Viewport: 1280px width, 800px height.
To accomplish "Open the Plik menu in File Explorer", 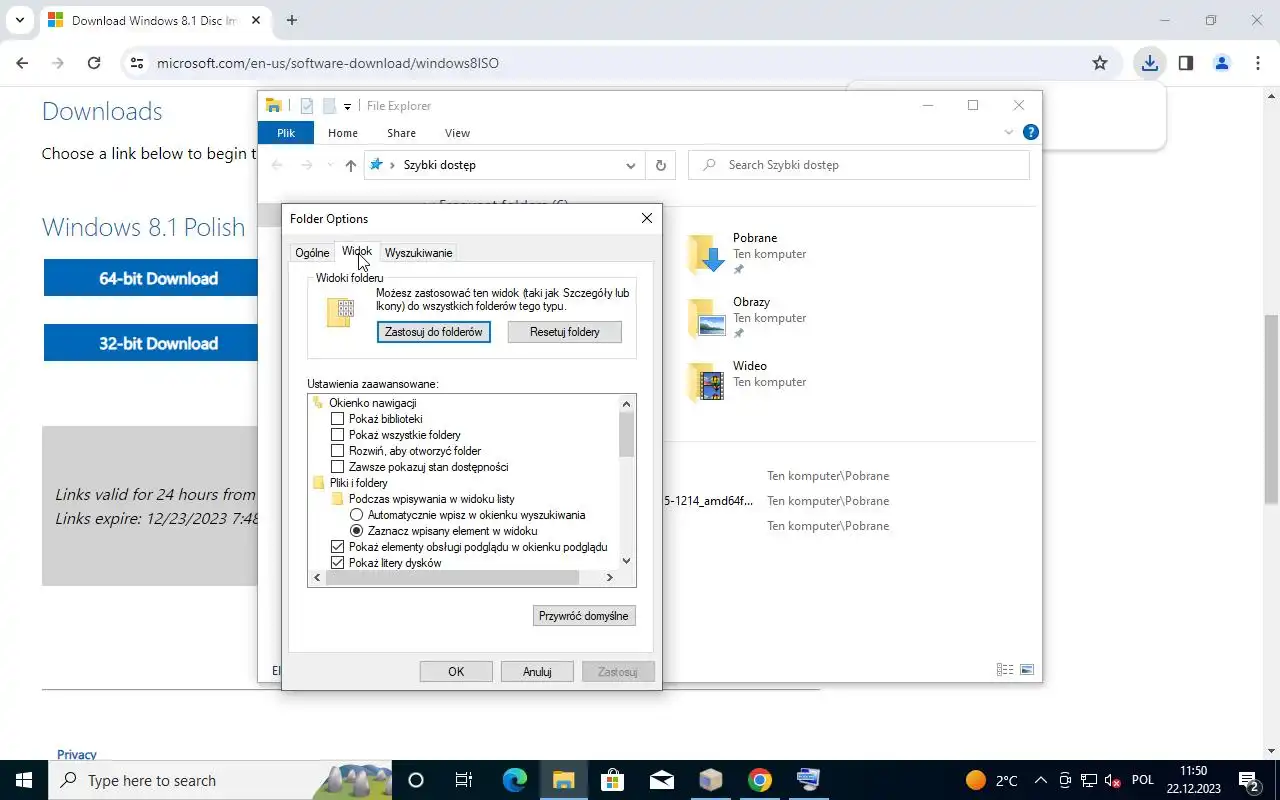I will tap(286, 133).
